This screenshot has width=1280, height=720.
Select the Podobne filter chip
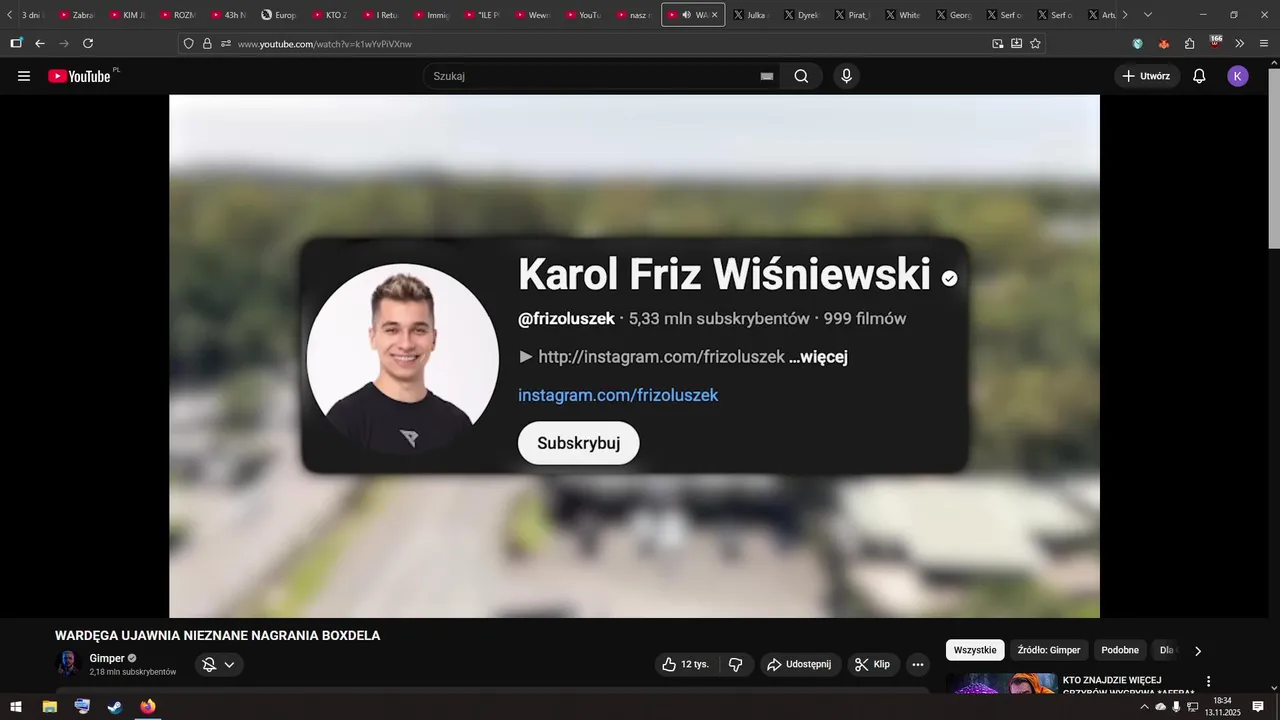click(1120, 650)
